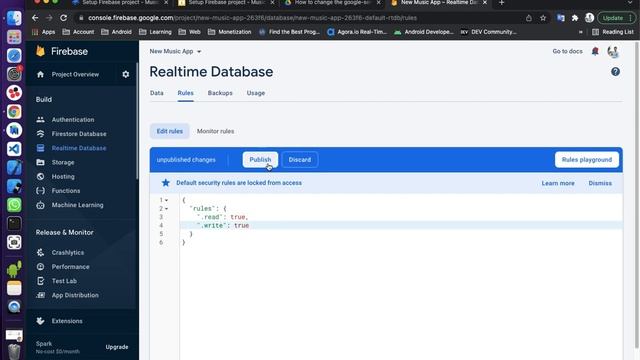This screenshot has height=360, width=640.
Task: Click the Chrome Update button
Action: [616, 18]
